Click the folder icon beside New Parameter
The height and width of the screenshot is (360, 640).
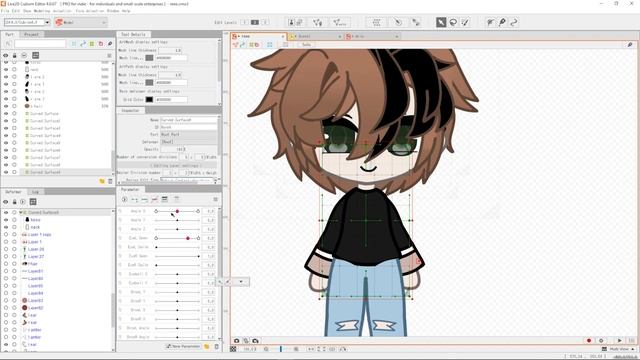pyautogui.click(x=207, y=347)
